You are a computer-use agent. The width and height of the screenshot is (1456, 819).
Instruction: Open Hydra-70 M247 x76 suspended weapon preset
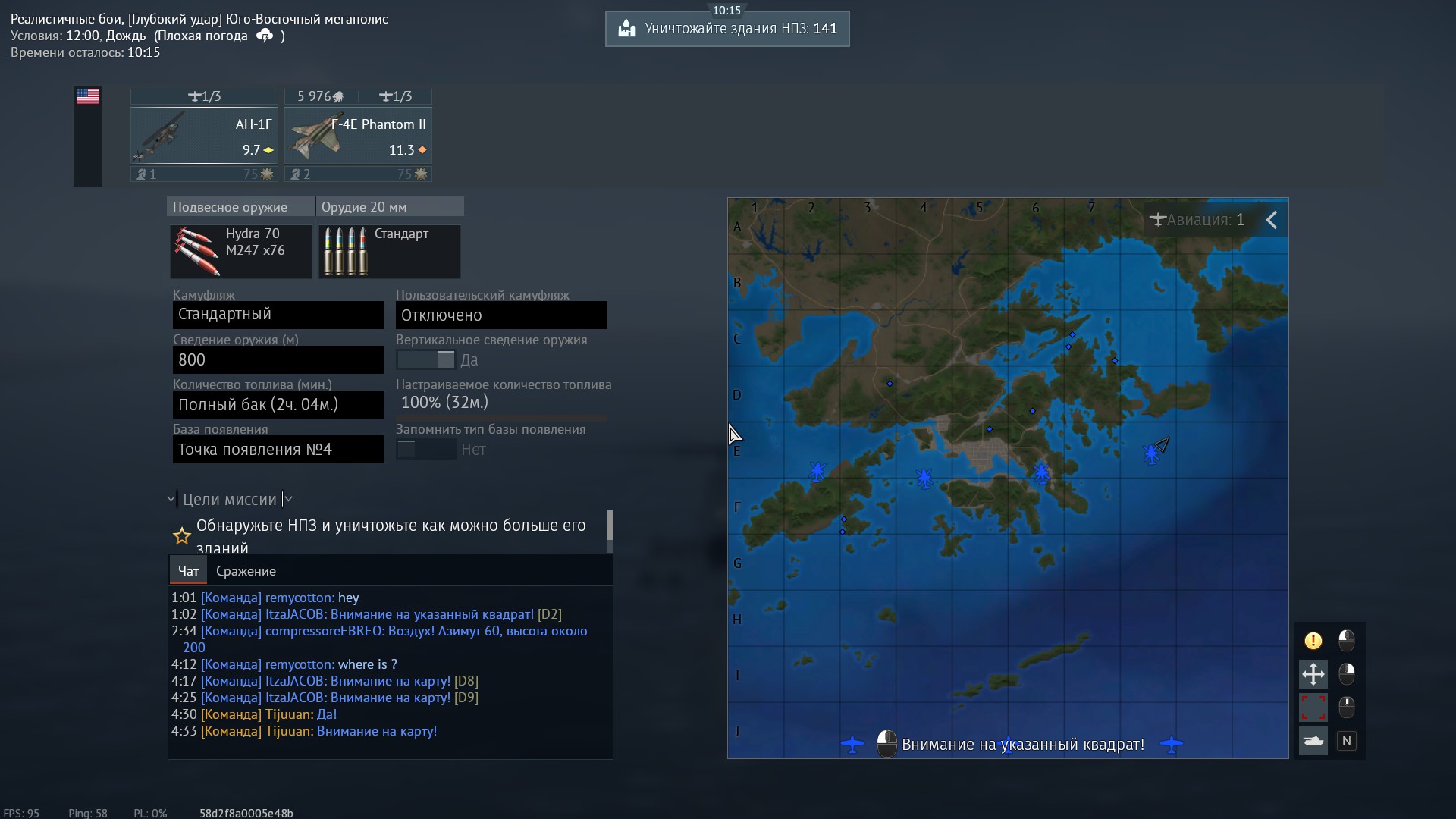[x=240, y=251]
